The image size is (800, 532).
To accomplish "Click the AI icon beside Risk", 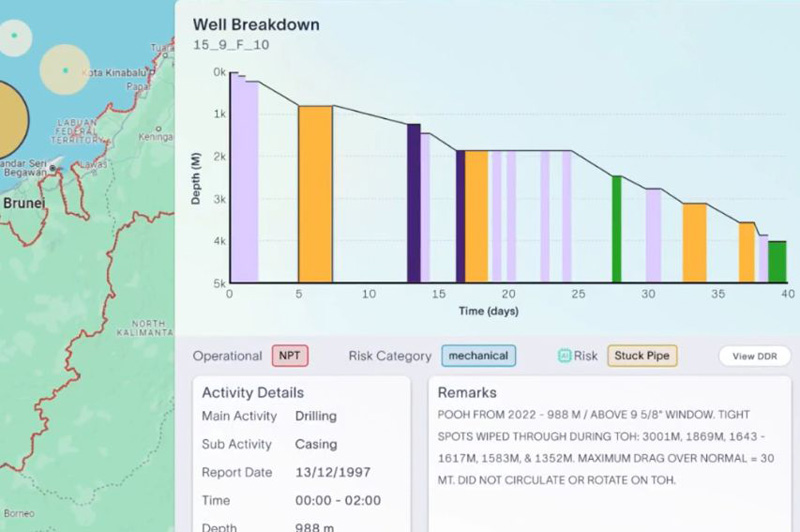I will pos(564,356).
